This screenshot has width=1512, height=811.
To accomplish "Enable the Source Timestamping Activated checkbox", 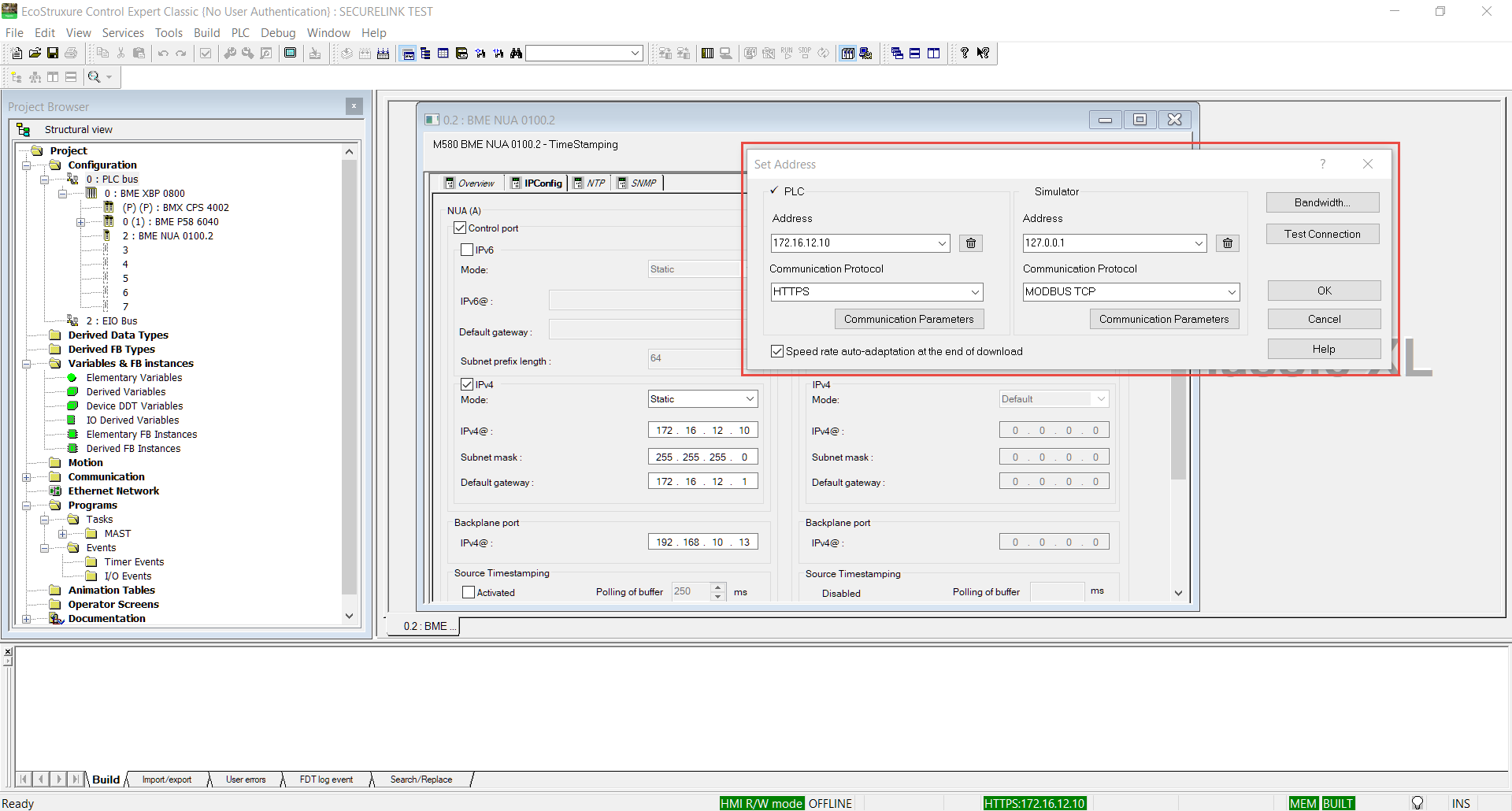I will click(469, 593).
